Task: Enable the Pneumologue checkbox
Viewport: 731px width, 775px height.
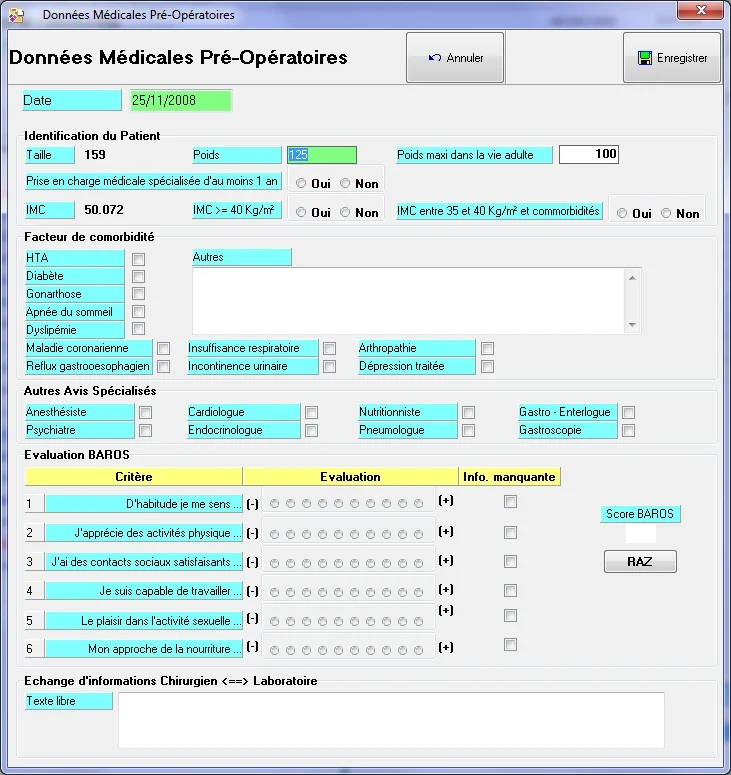Action: (x=469, y=431)
